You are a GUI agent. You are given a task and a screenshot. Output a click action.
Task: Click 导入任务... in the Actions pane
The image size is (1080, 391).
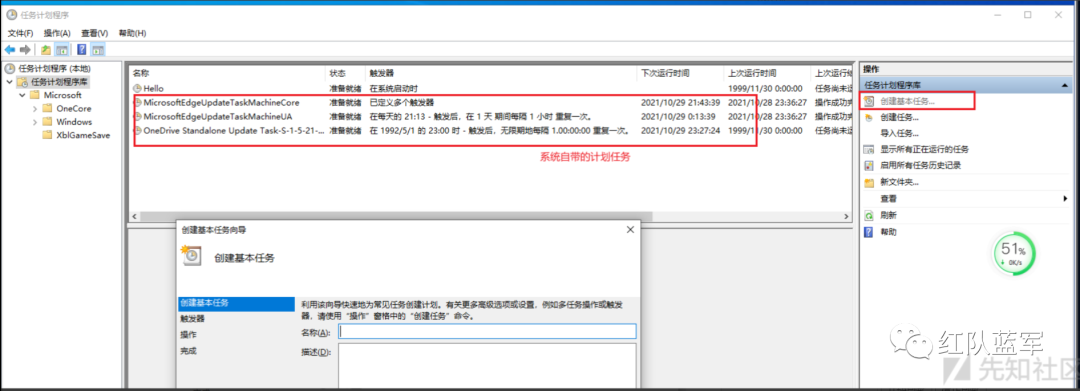click(900, 133)
